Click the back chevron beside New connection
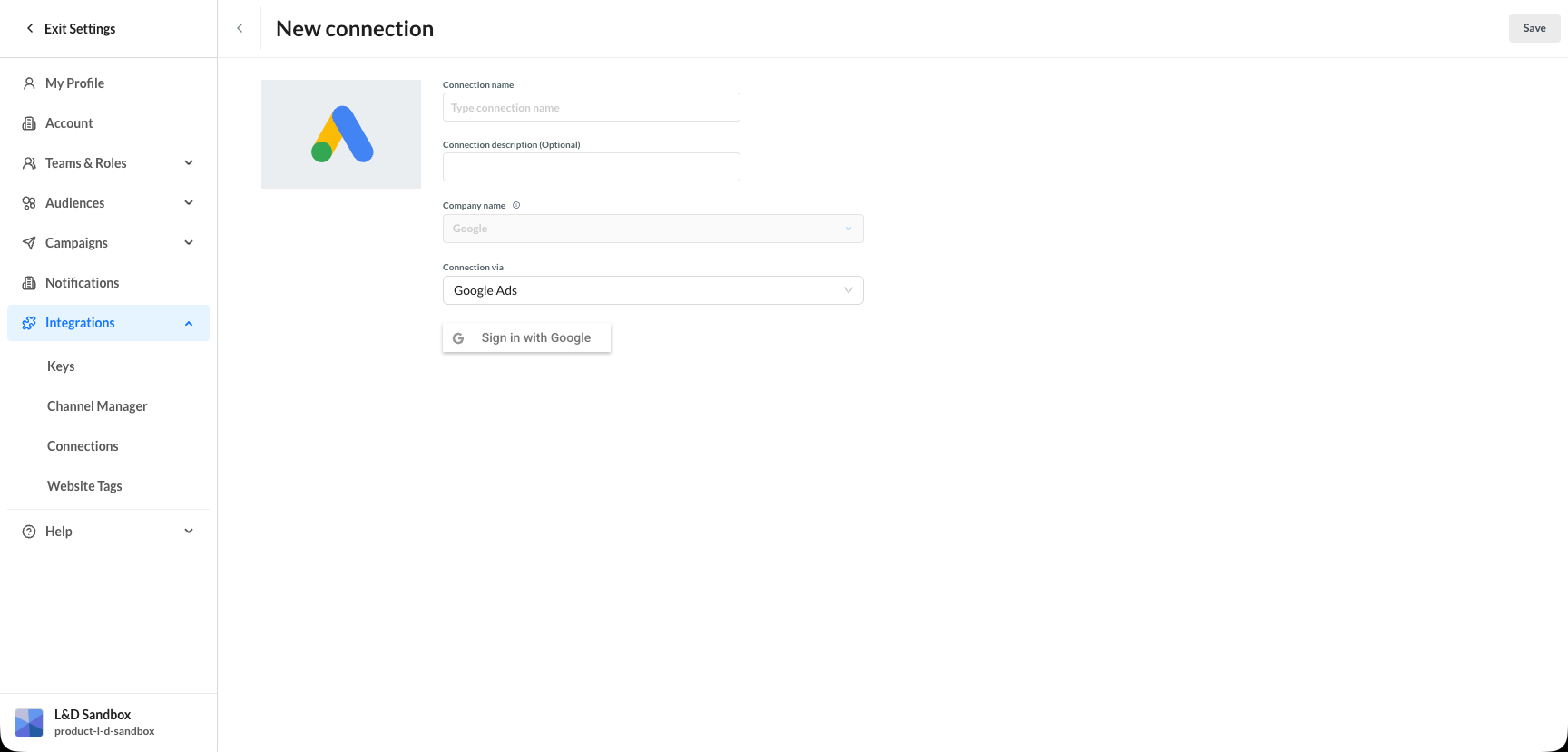This screenshot has height=752, width=1568. (240, 28)
